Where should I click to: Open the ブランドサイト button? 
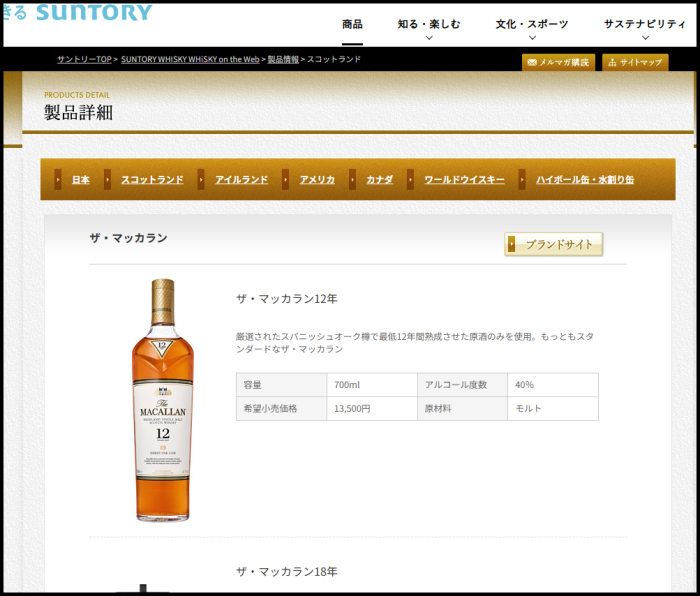click(555, 244)
